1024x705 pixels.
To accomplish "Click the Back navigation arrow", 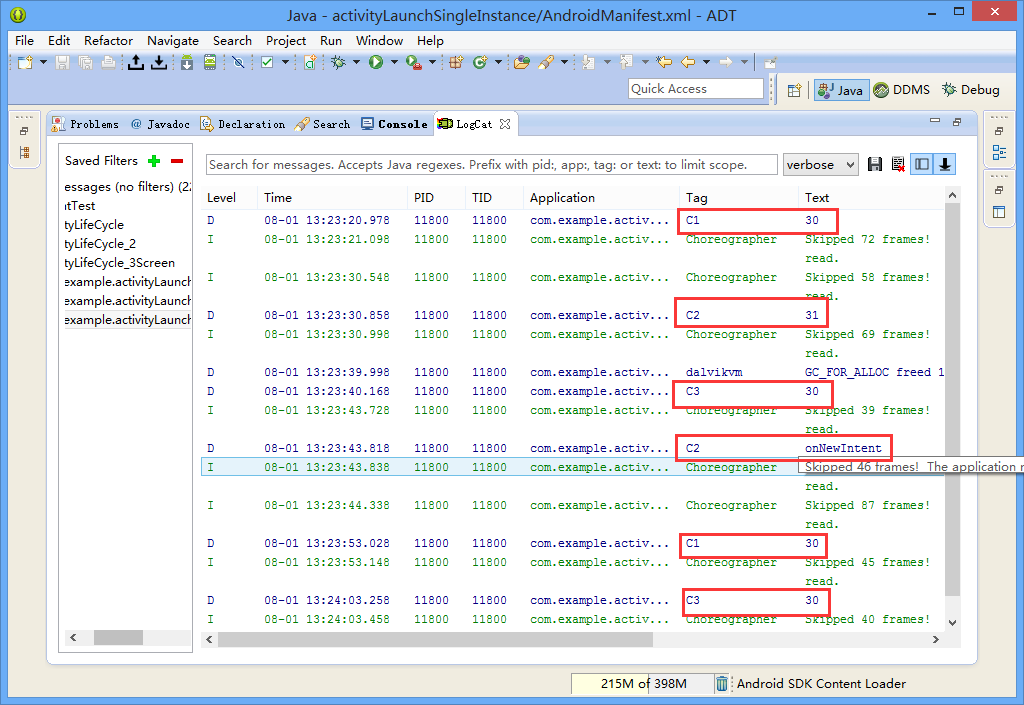I will 688,63.
